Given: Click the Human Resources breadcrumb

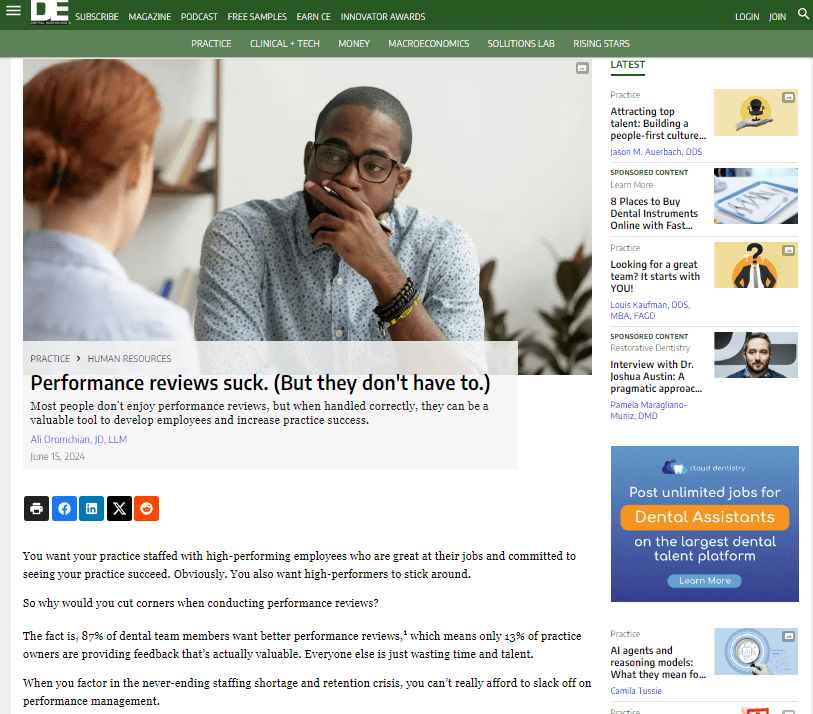Looking at the screenshot, I should (129, 358).
